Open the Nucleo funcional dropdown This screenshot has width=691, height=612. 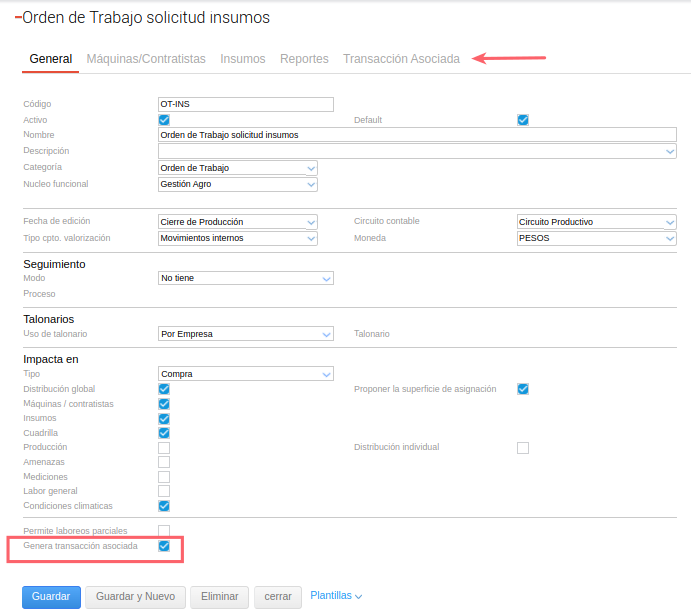point(238,184)
